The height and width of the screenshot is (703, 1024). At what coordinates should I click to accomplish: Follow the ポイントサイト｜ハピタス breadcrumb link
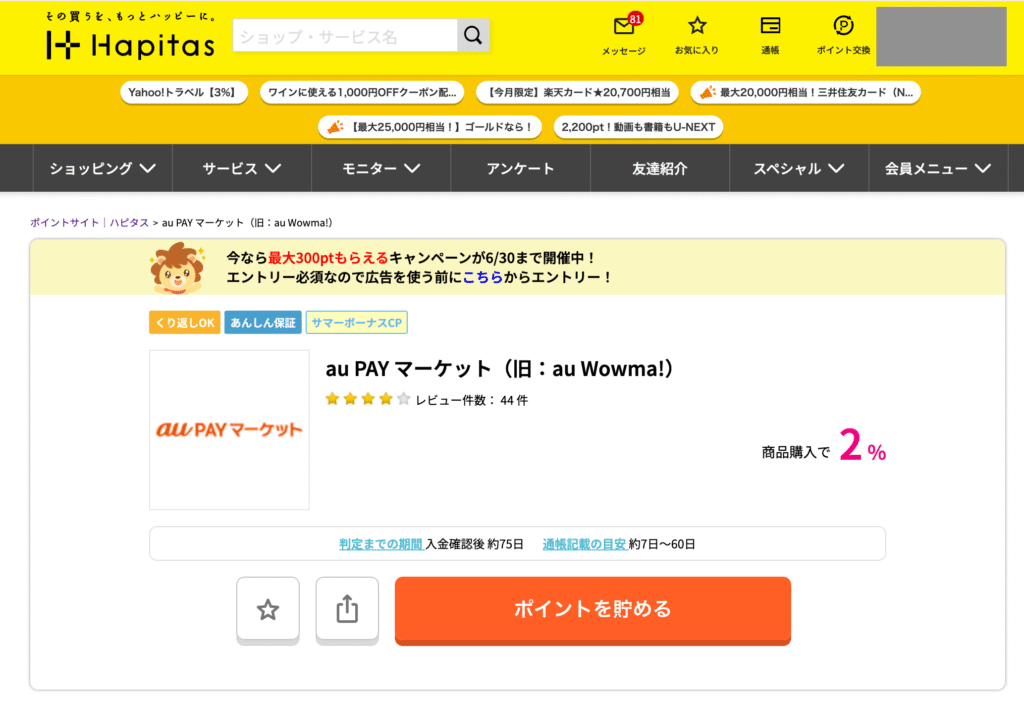click(x=89, y=223)
